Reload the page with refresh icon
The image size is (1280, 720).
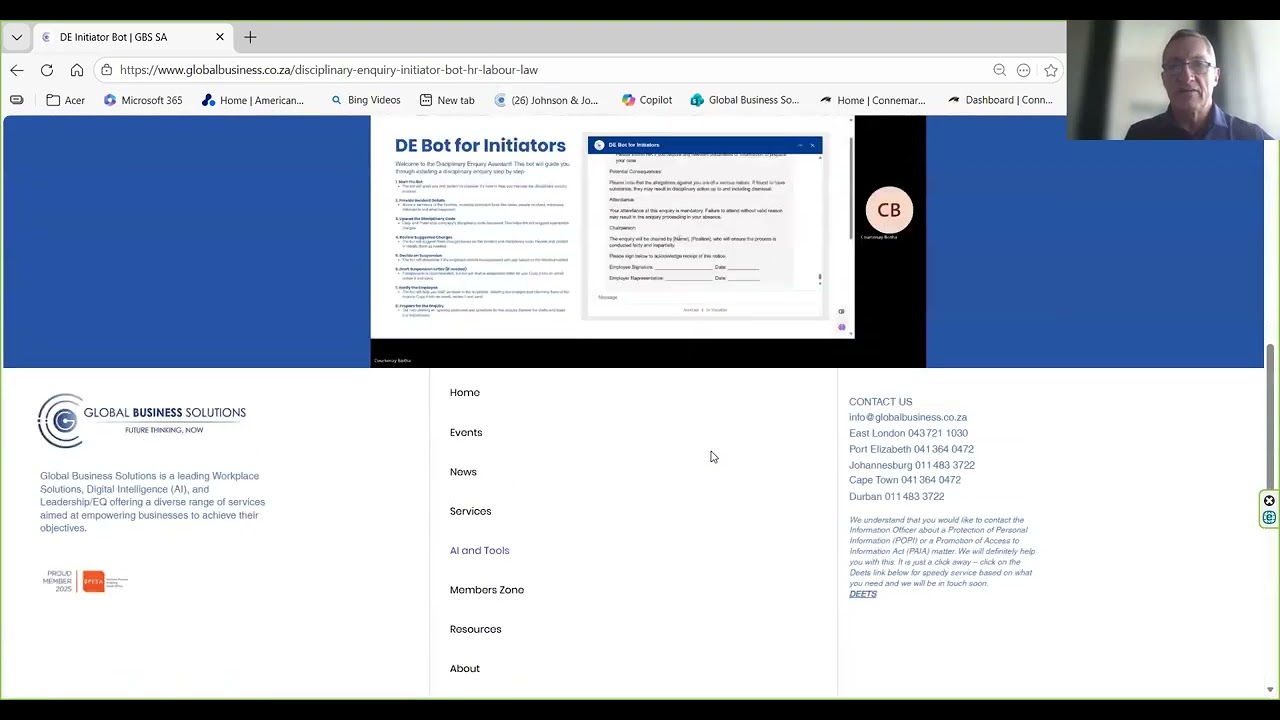pyautogui.click(x=47, y=70)
